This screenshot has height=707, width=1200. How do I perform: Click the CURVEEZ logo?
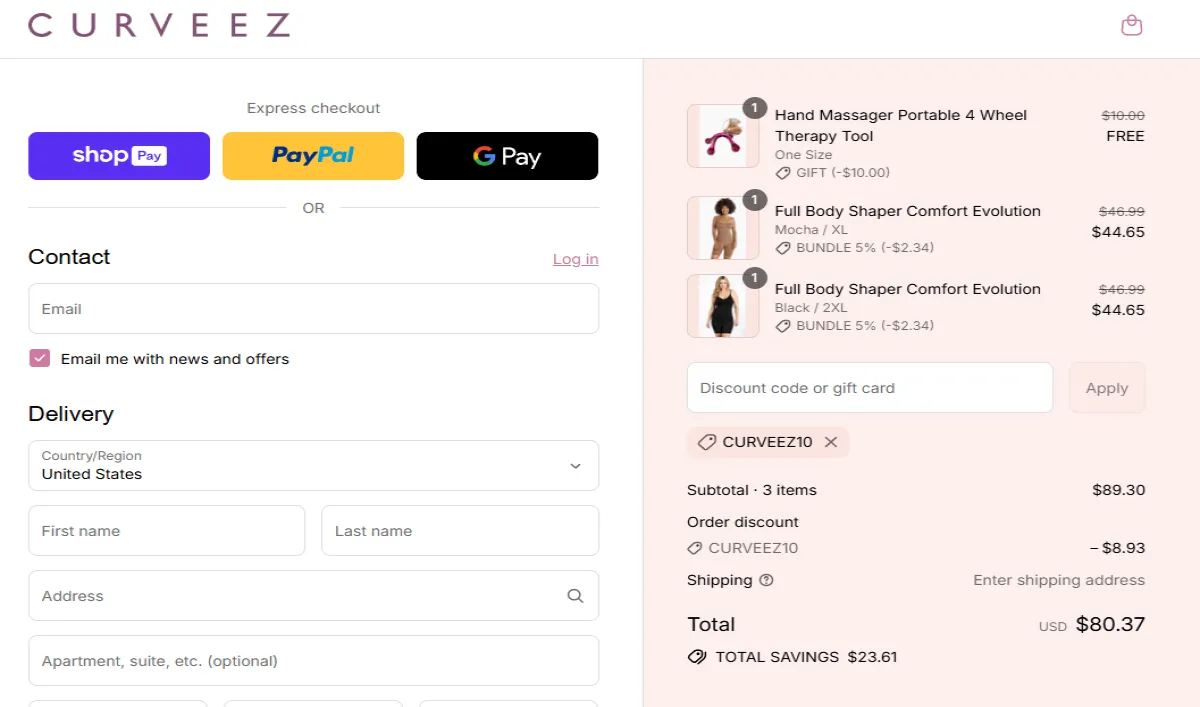click(160, 27)
